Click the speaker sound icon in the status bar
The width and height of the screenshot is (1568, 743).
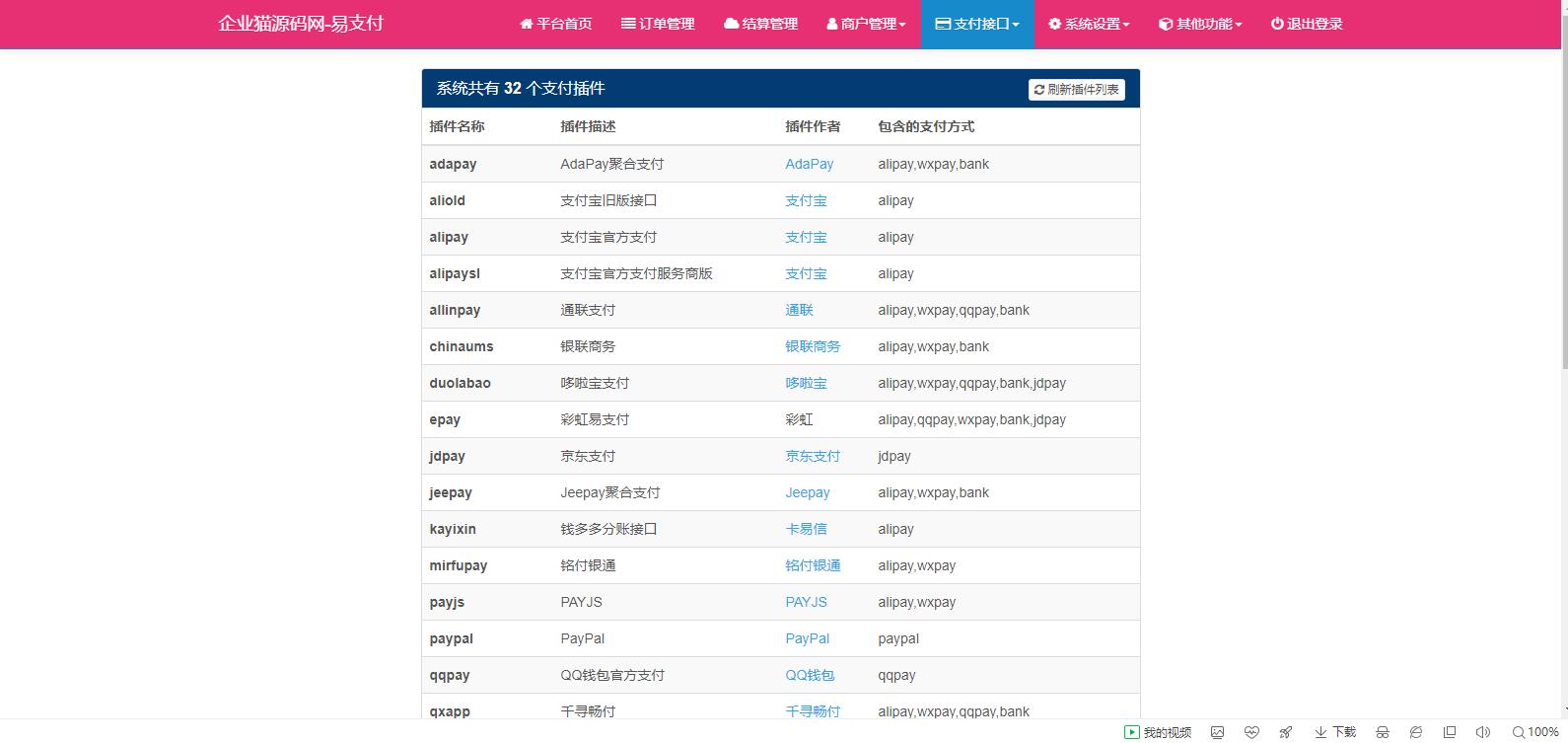(1482, 732)
